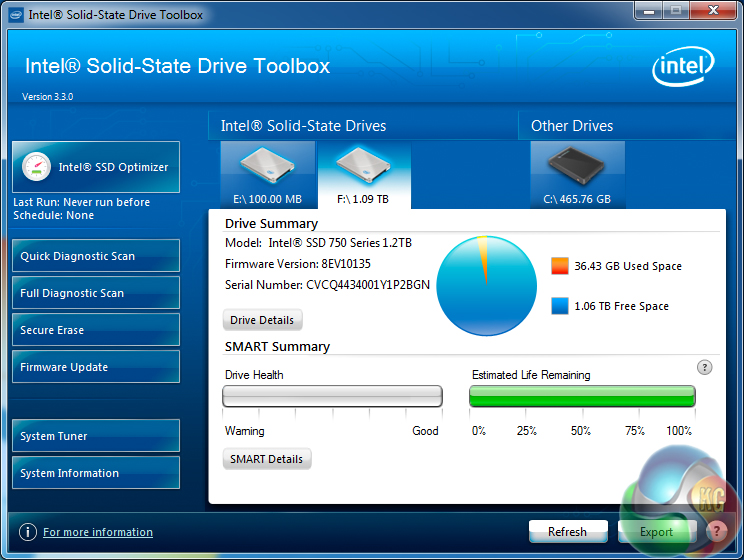
Task: Click the Drive Health bar
Action: click(x=333, y=396)
